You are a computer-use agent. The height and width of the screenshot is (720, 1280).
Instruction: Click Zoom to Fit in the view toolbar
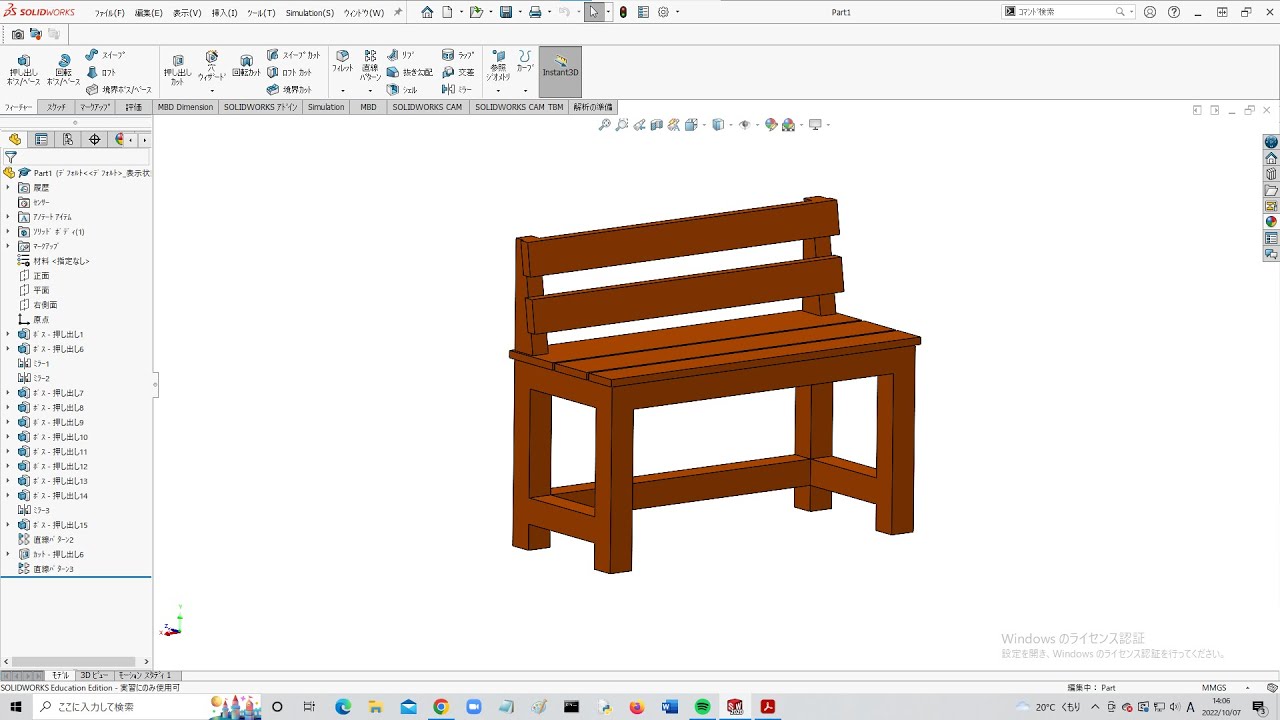pos(604,125)
